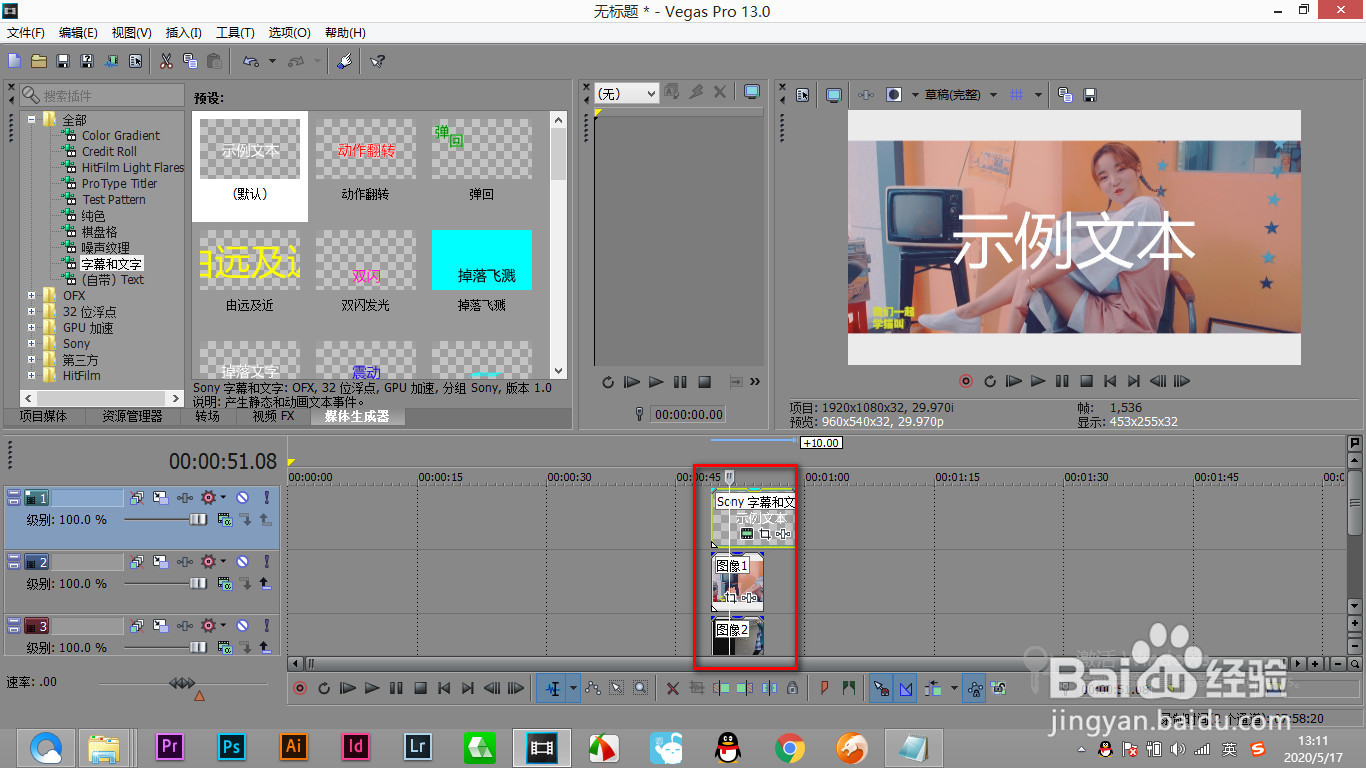Select the 噪声纹理 generator
This screenshot has width=1366, height=768.
click(x=106, y=248)
